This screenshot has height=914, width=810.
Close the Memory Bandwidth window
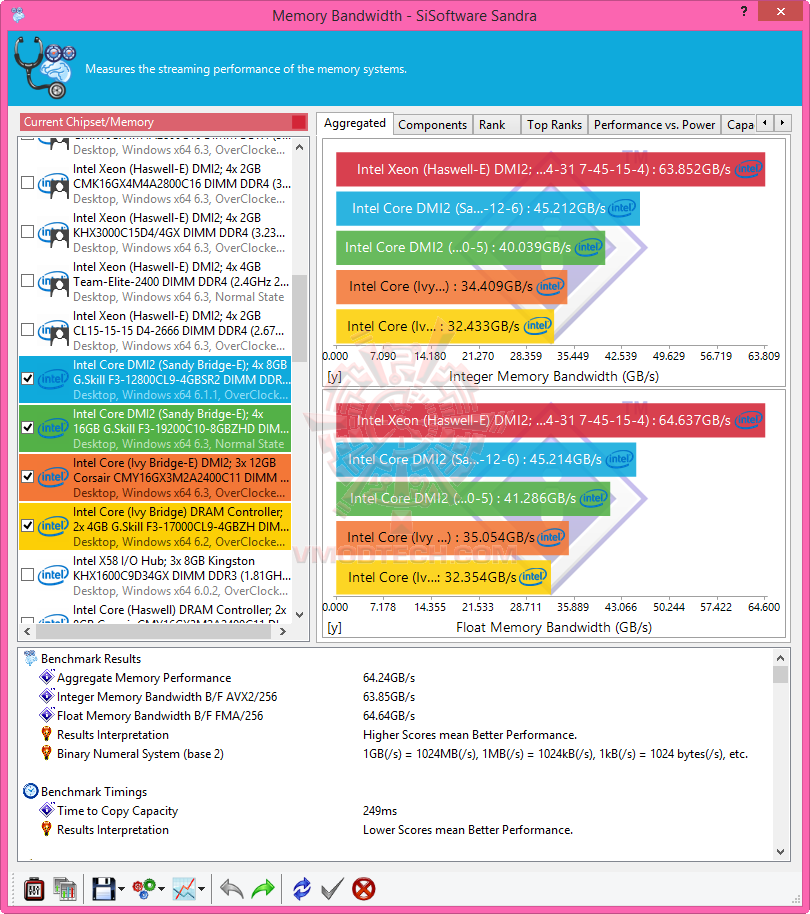coord(781,11)
